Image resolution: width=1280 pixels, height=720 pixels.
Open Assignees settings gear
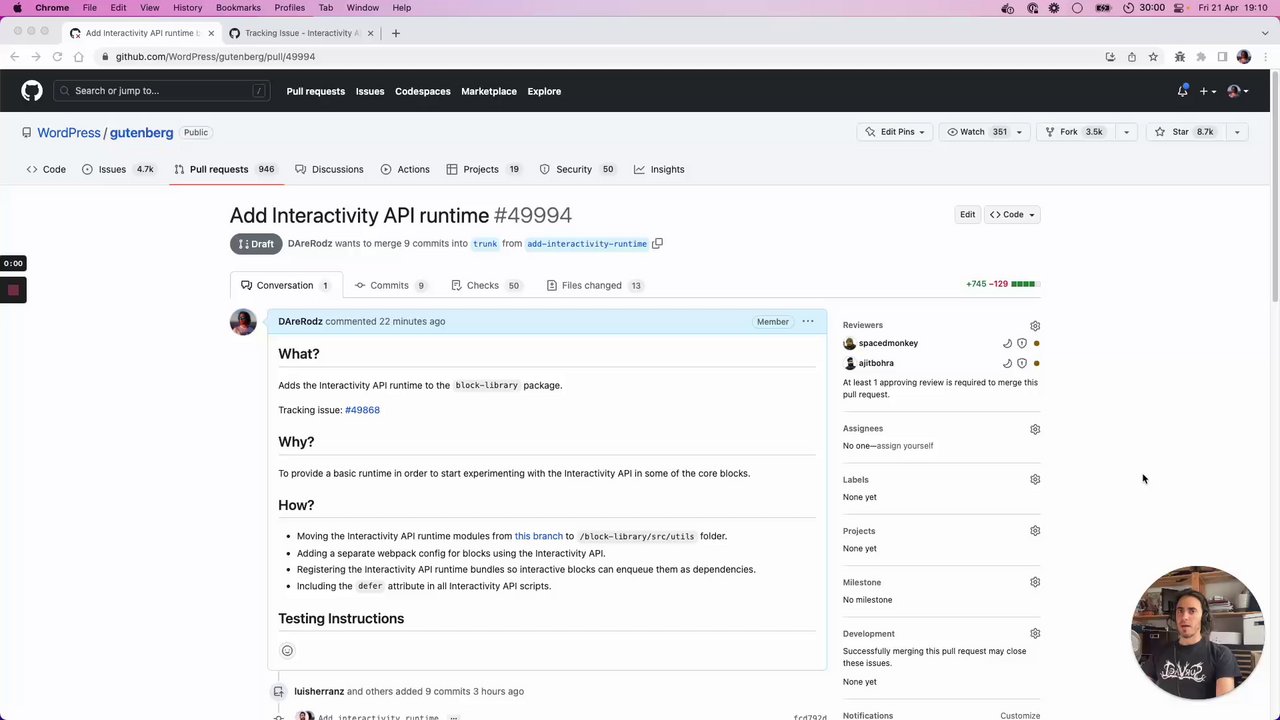(x=1035, y=429)
